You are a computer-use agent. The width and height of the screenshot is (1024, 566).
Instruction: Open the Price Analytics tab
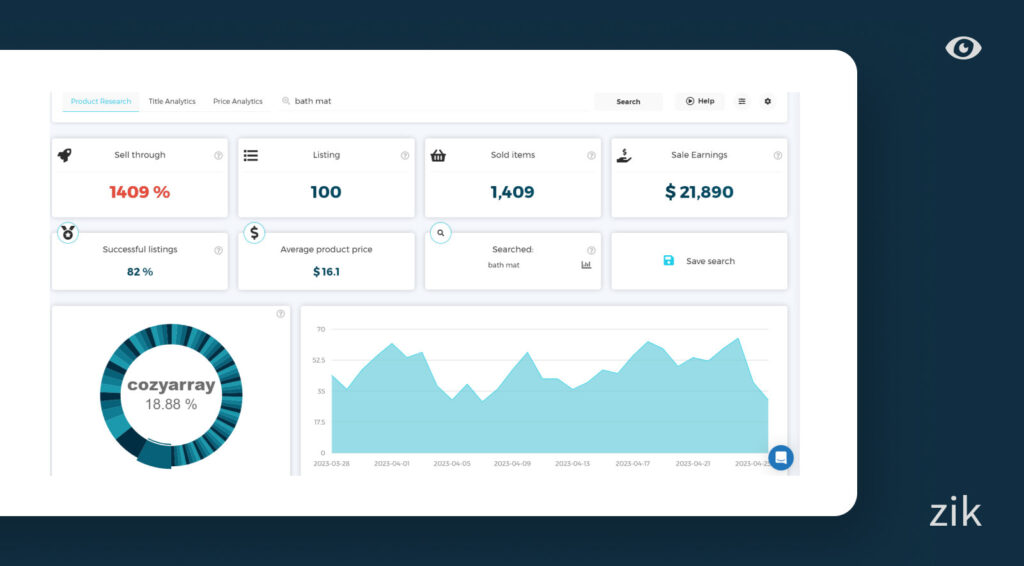point(237,101)
